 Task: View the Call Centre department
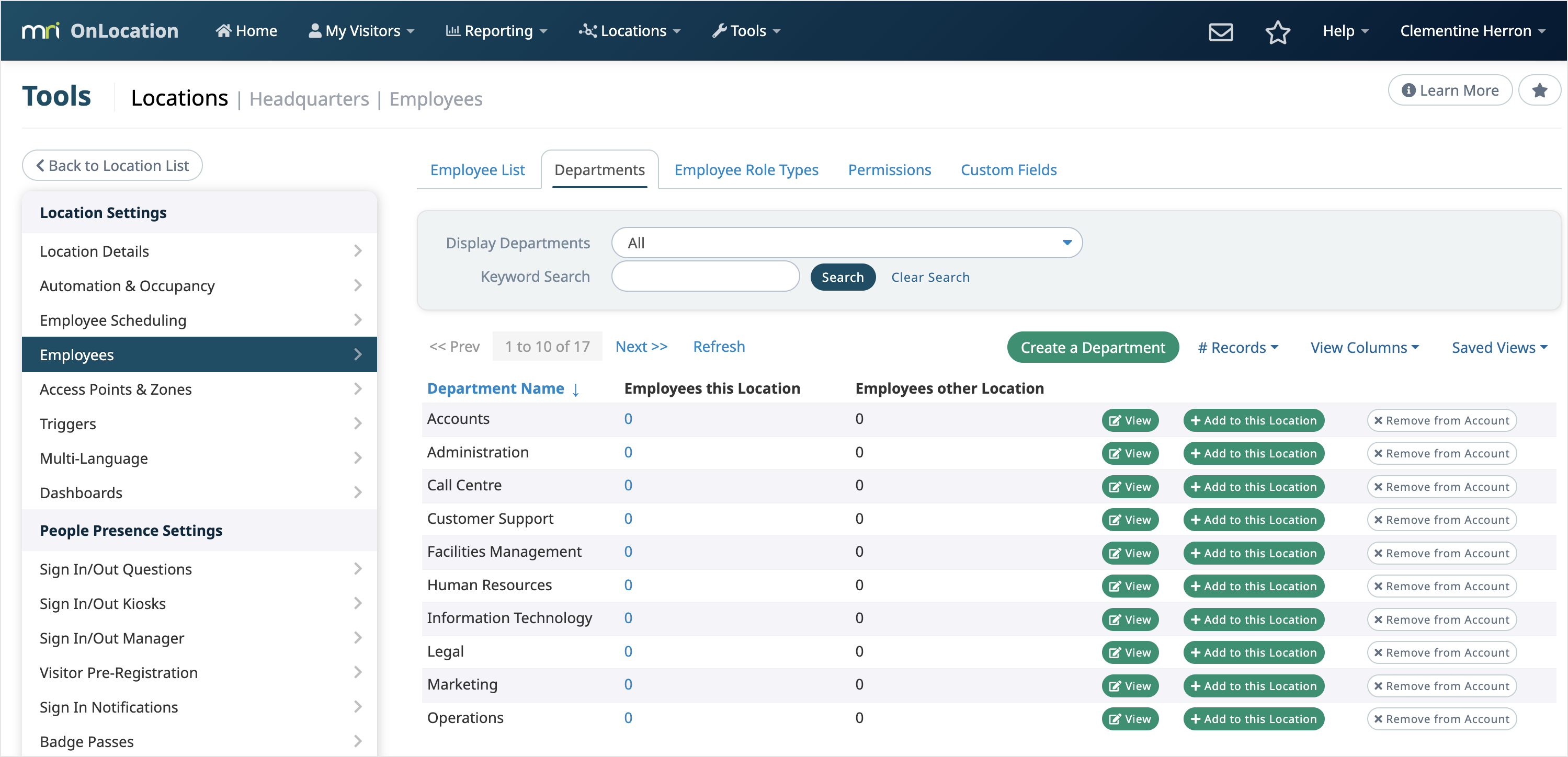1130,487
